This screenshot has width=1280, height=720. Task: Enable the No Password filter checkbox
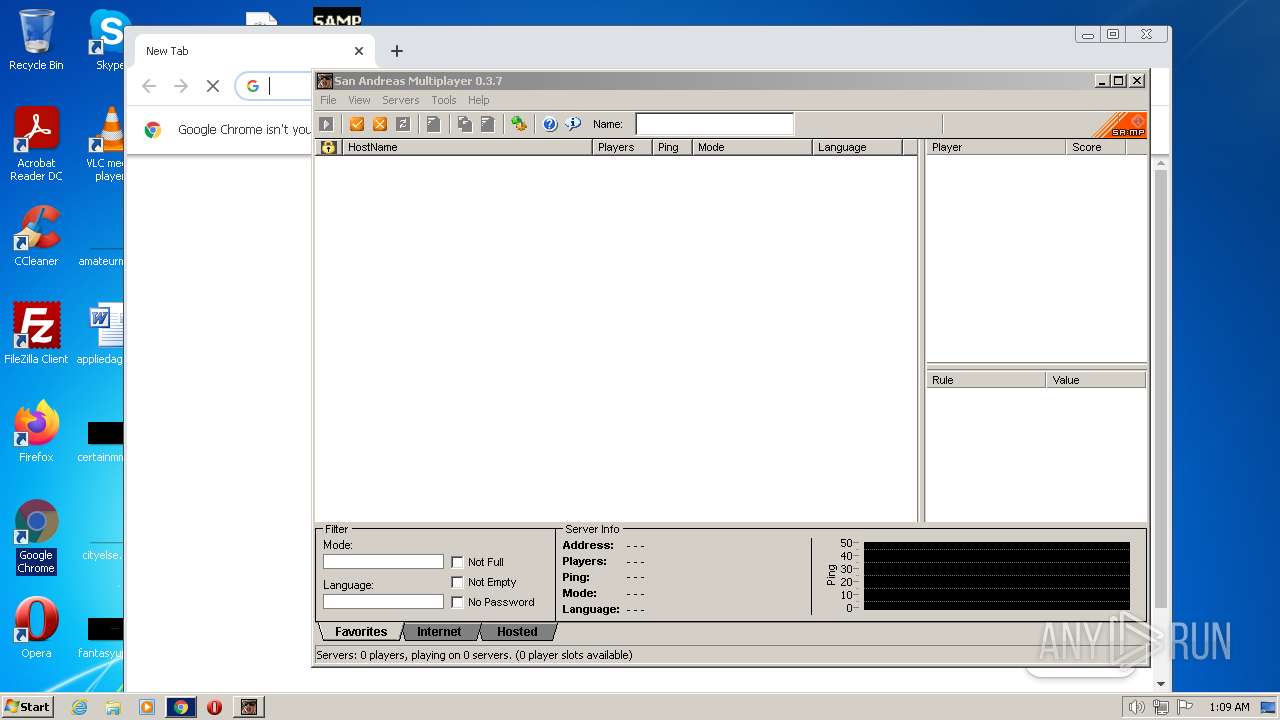click(458, 602)
